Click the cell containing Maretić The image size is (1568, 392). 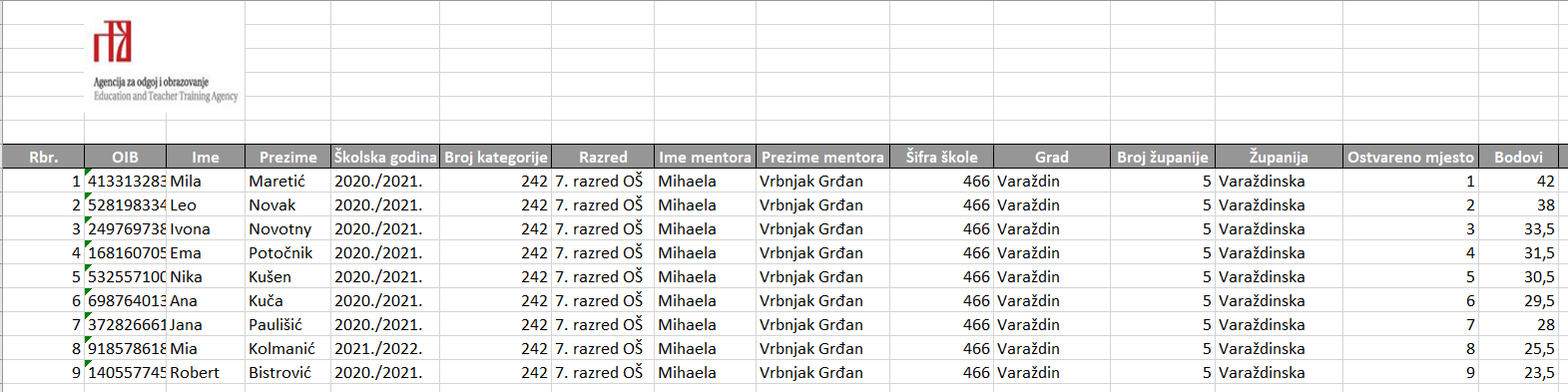point(287,181)
